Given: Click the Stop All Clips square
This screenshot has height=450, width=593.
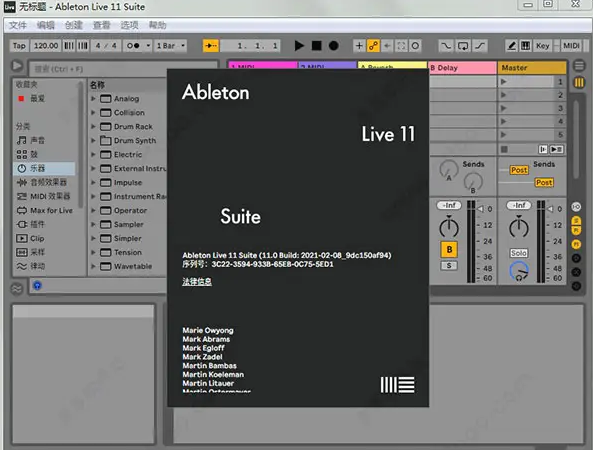Looking at the screenshot, I should [x=504, y=149].
